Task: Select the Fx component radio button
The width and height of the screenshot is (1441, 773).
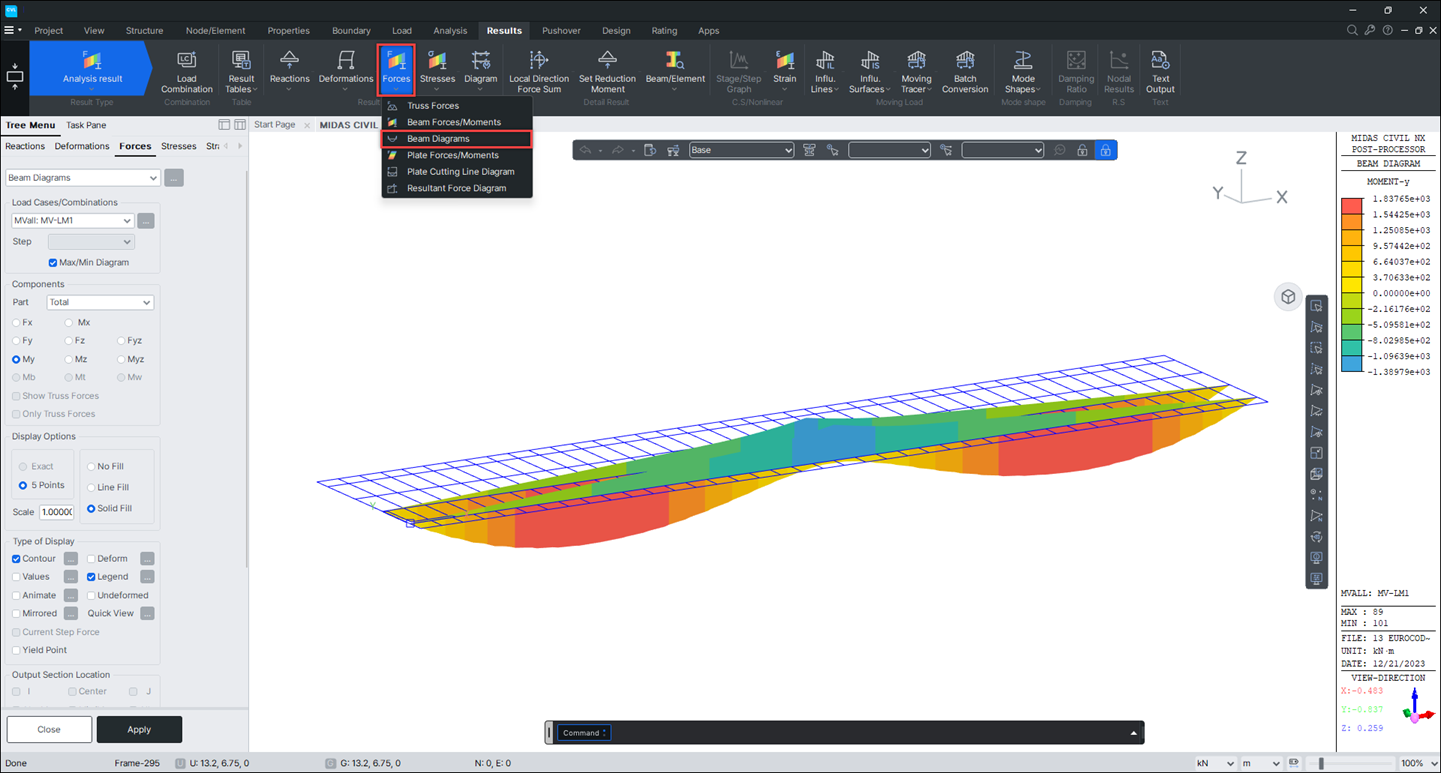Action: pos(16,323)
